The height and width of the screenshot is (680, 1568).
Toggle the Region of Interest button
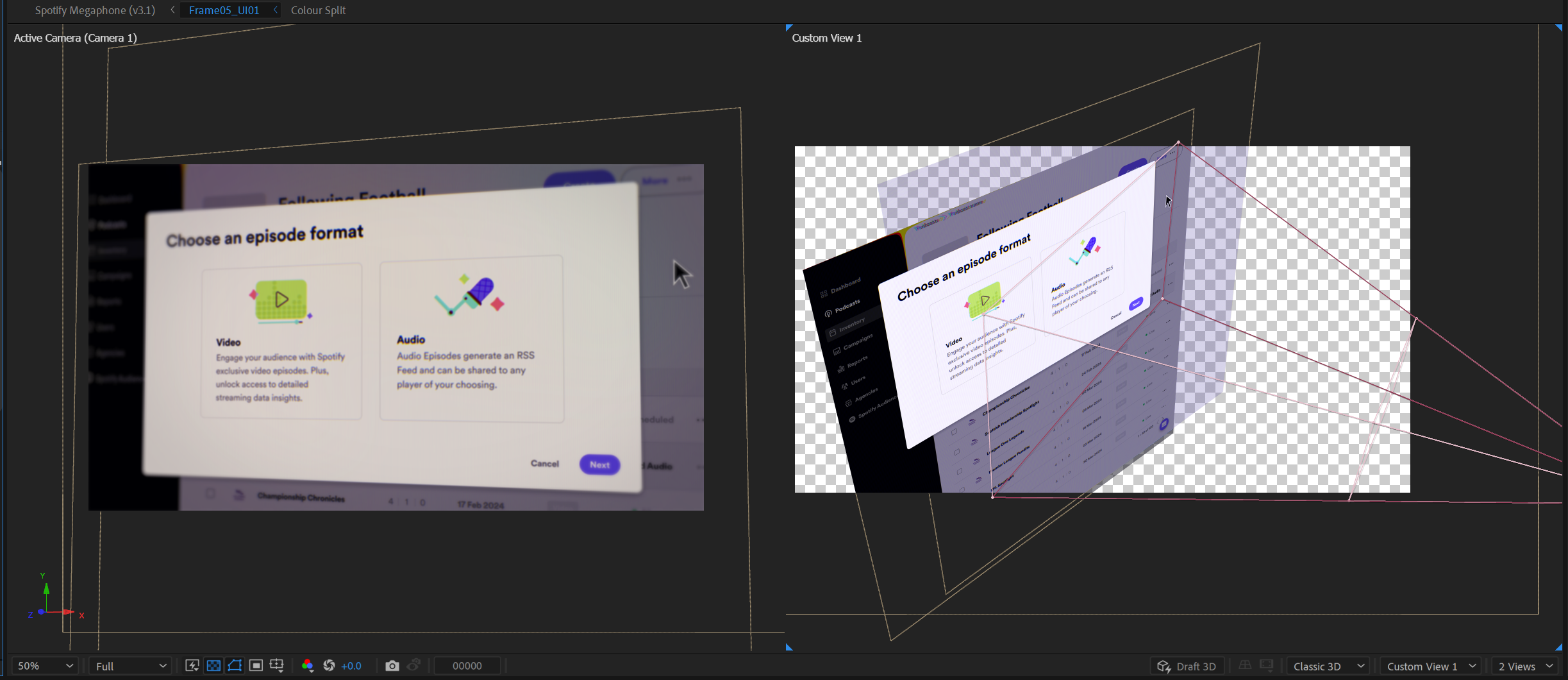[x=256, y=665]
